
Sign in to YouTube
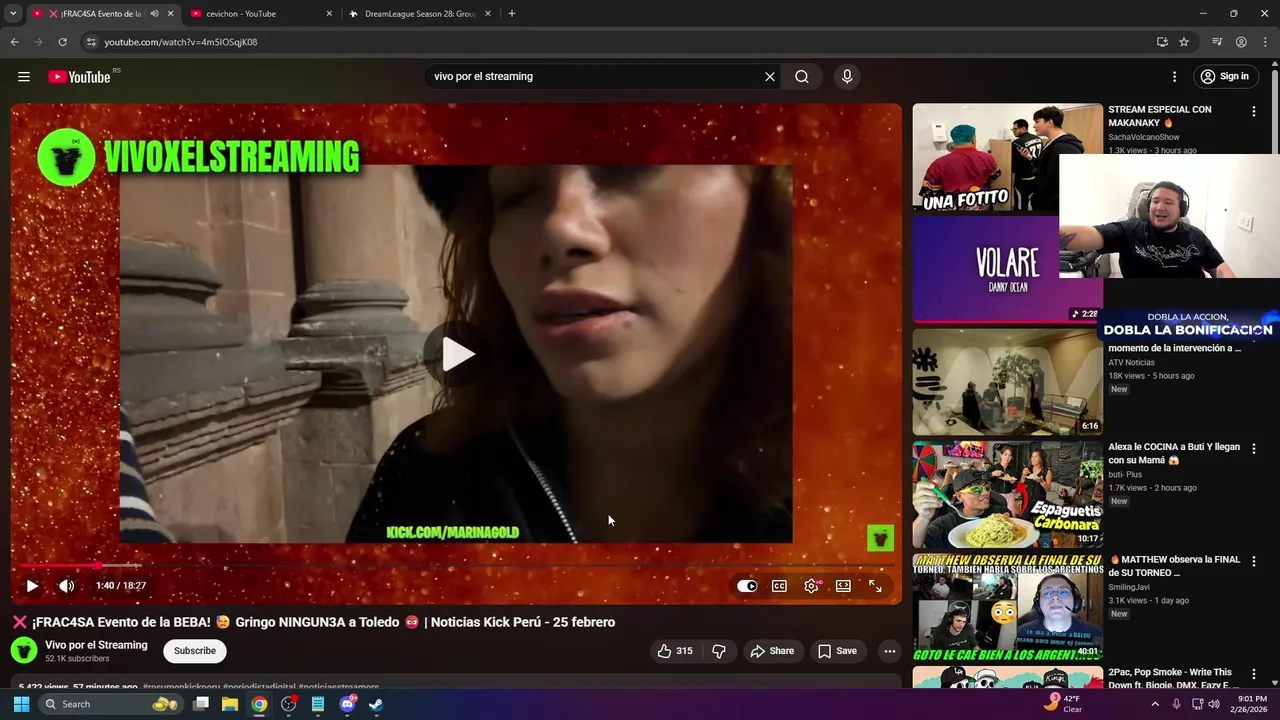click(1225, 77)
